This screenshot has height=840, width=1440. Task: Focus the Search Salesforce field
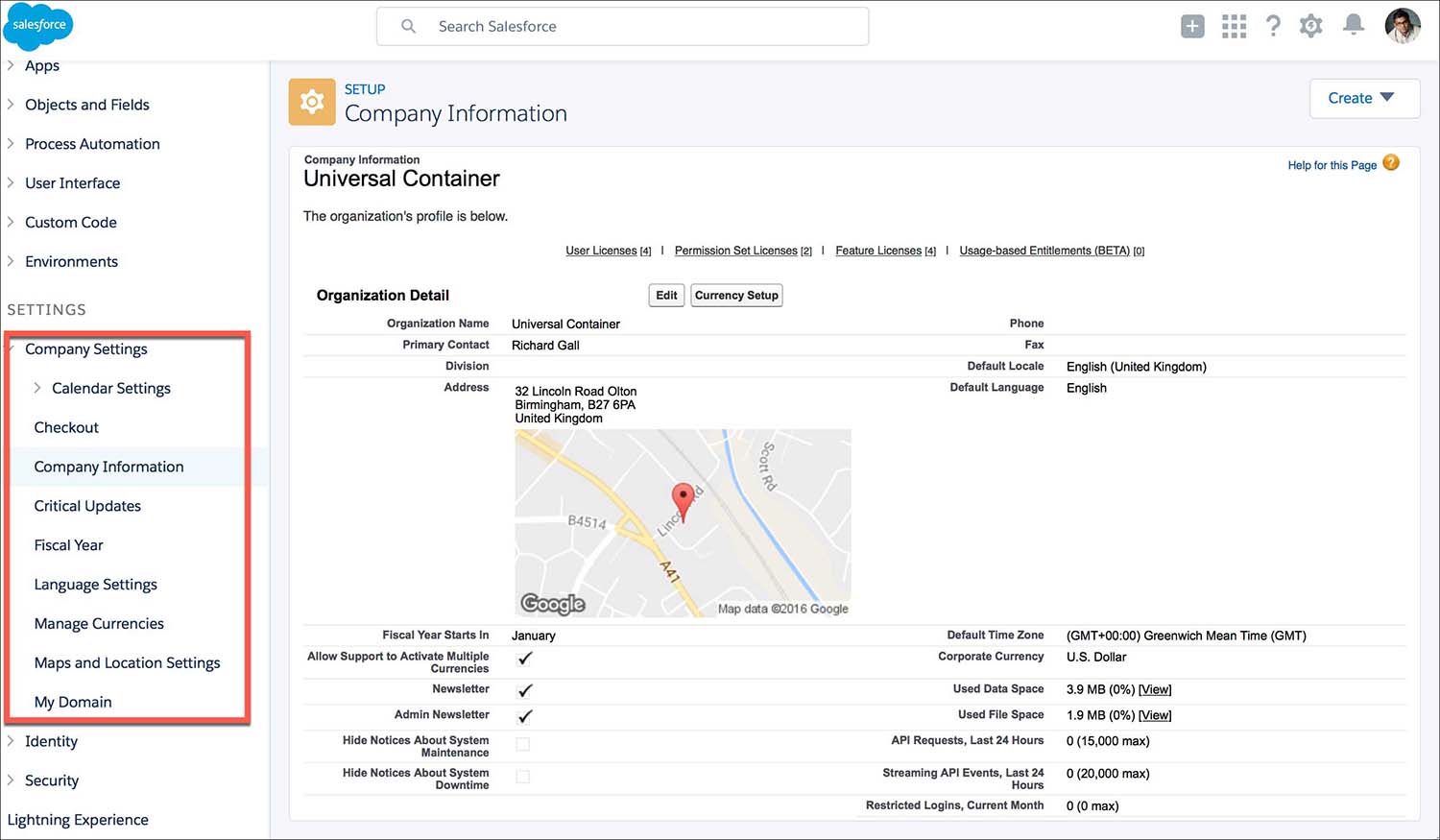634,27
